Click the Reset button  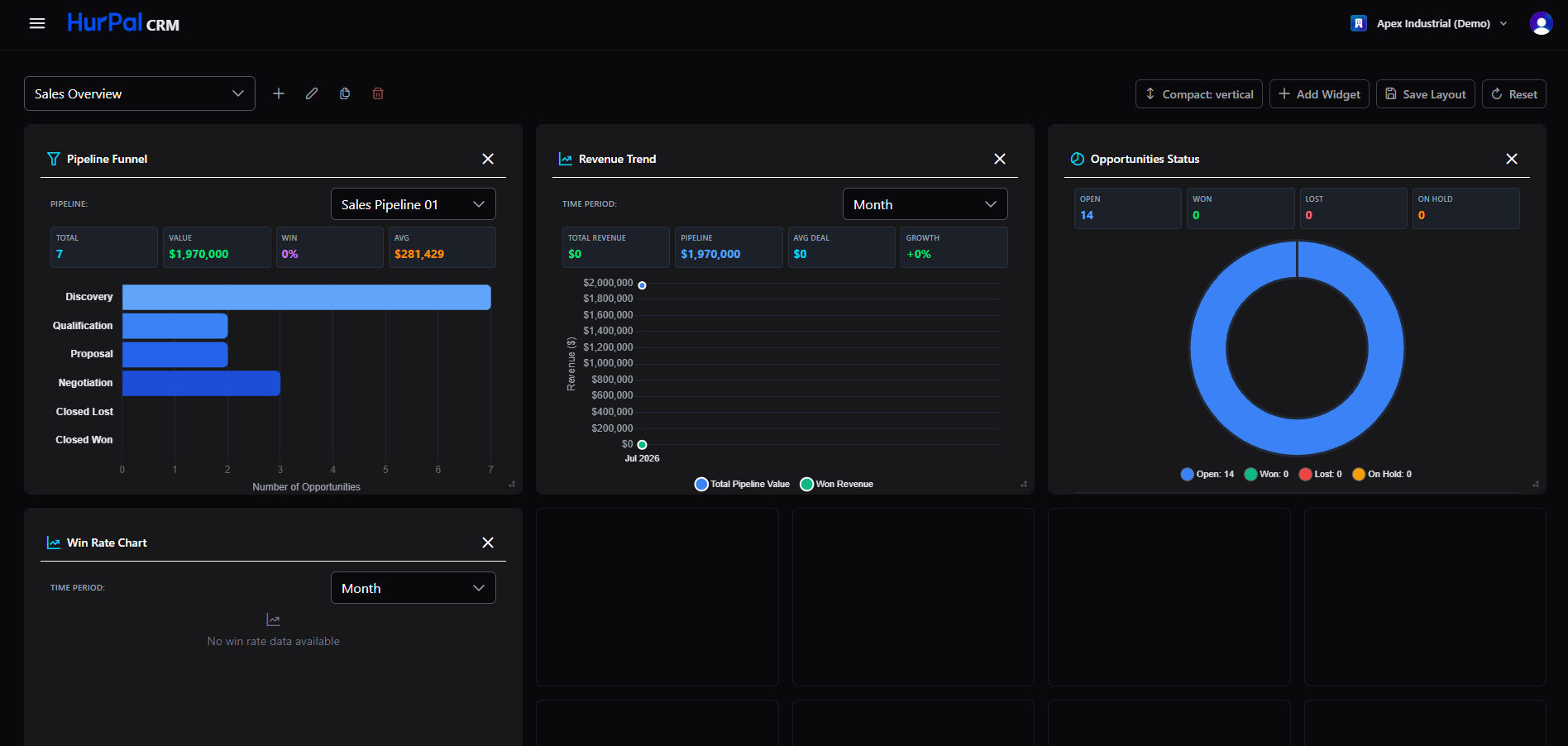click(x=1514, y=94)
